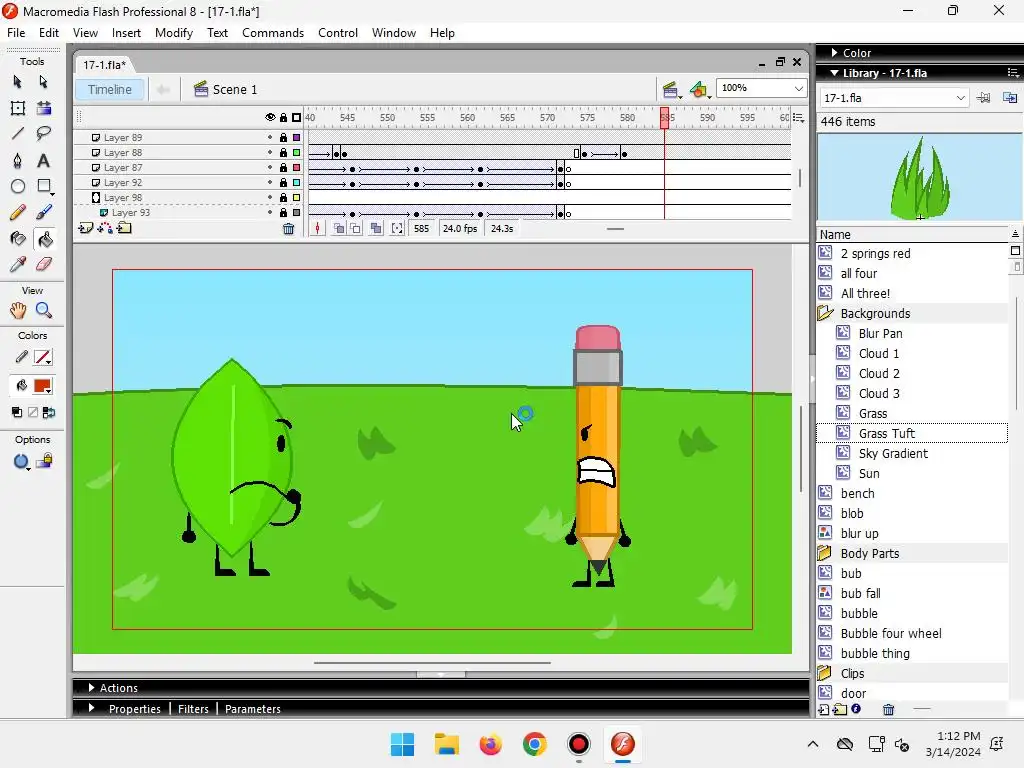Click the Grass Tuft library preview thumbnail

click(919, 178)
